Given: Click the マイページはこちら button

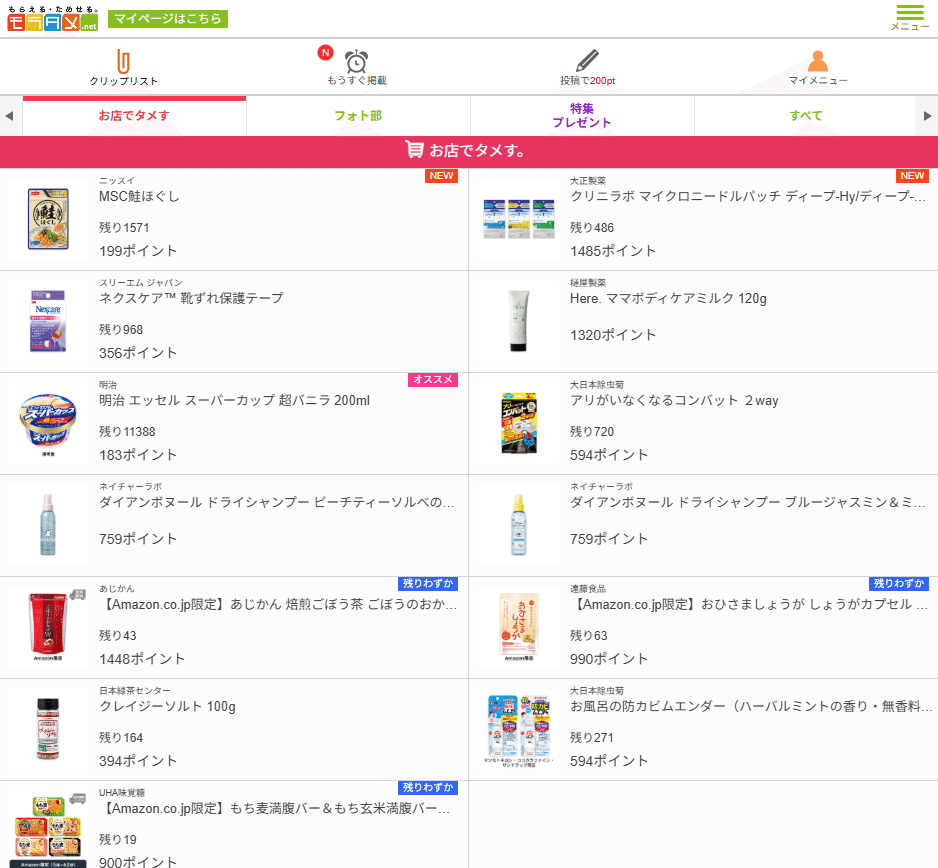Looking at the screenshot, I should coord(167,18).
